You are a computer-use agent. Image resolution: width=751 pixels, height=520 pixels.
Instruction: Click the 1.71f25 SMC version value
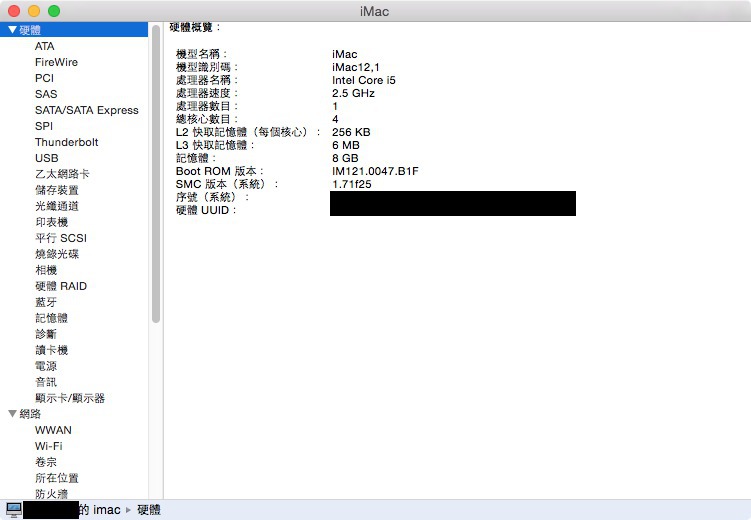click(x=352, y=184)
